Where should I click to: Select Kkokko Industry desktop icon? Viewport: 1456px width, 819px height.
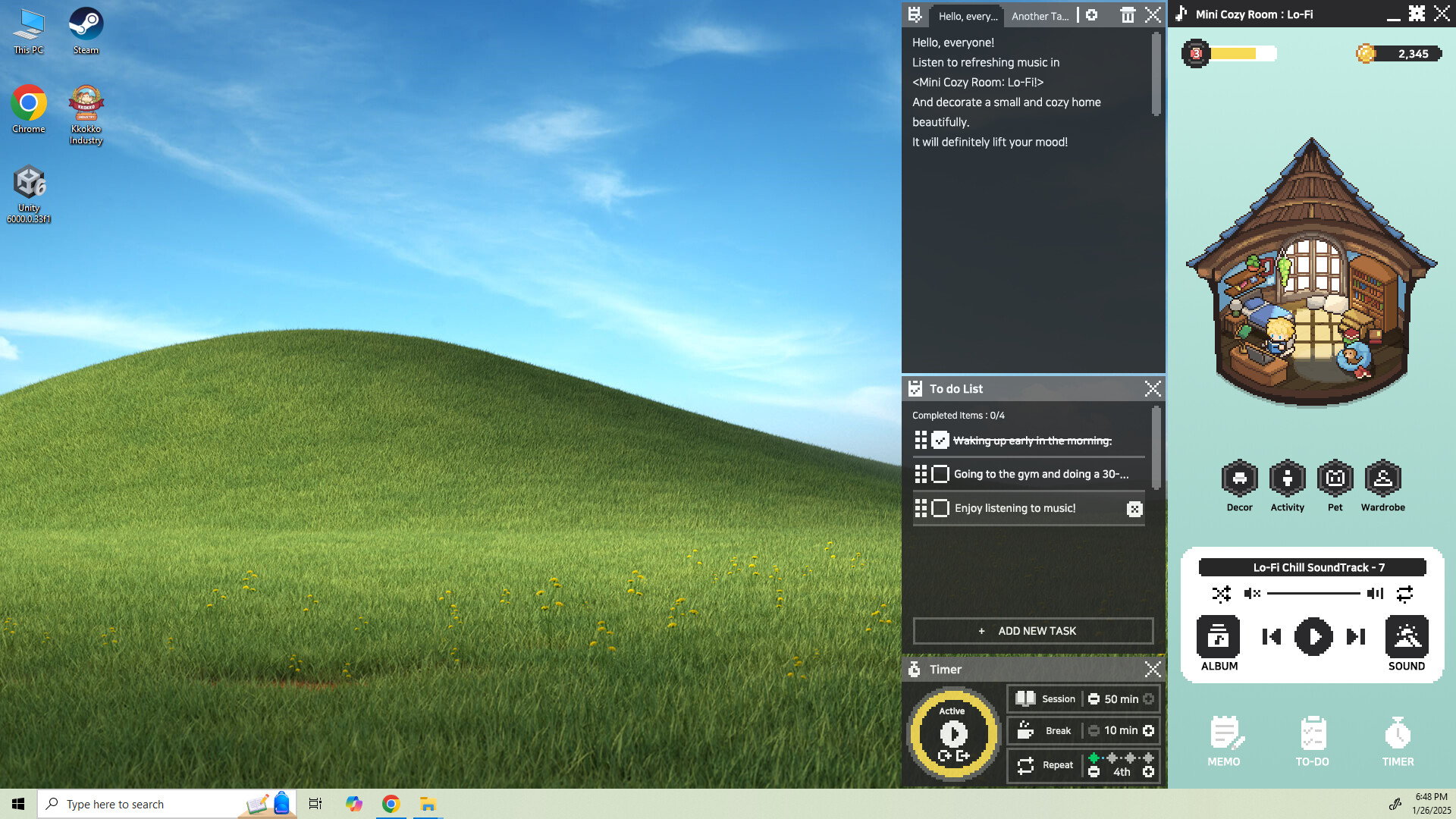(x=86, y=115)
